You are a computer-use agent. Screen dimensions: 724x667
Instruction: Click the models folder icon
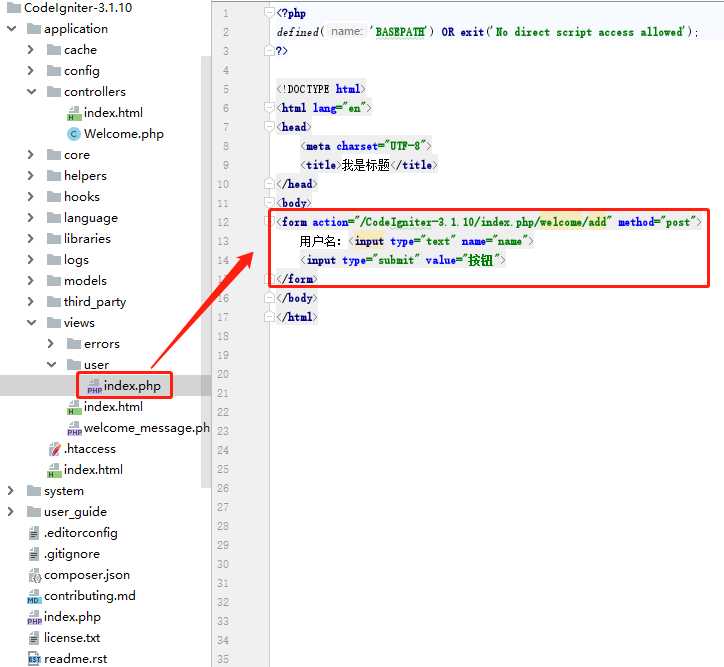(x=54, y=281)
